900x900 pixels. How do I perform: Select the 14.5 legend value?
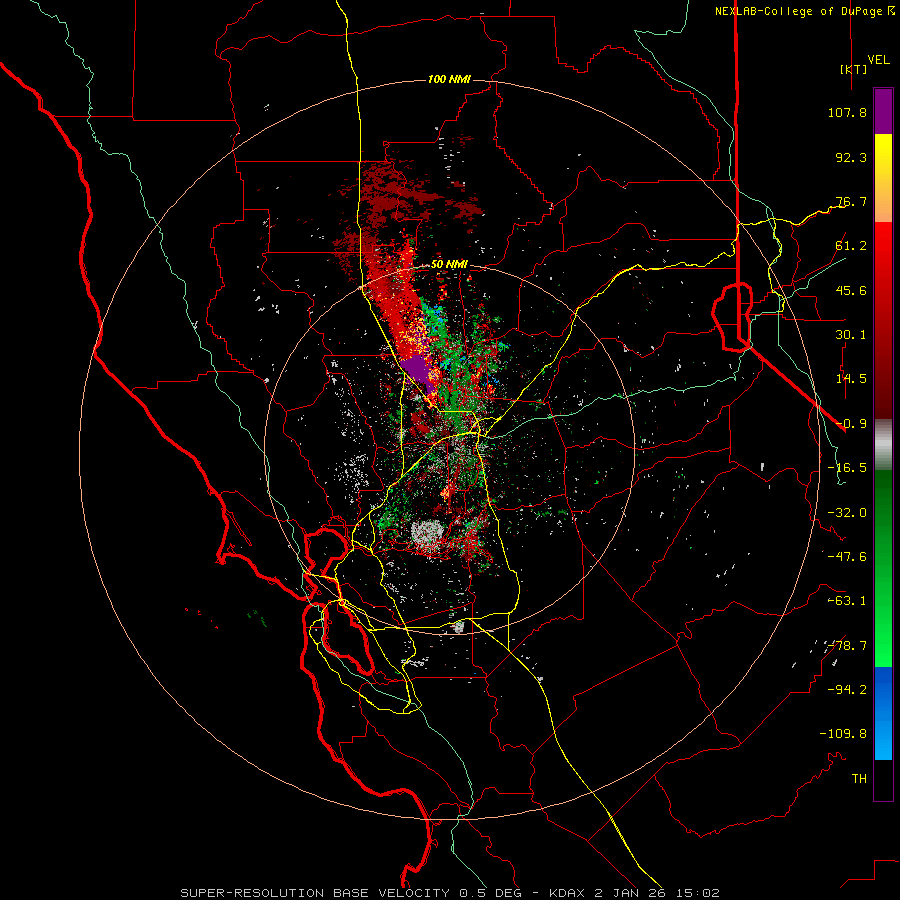[851, 379]
